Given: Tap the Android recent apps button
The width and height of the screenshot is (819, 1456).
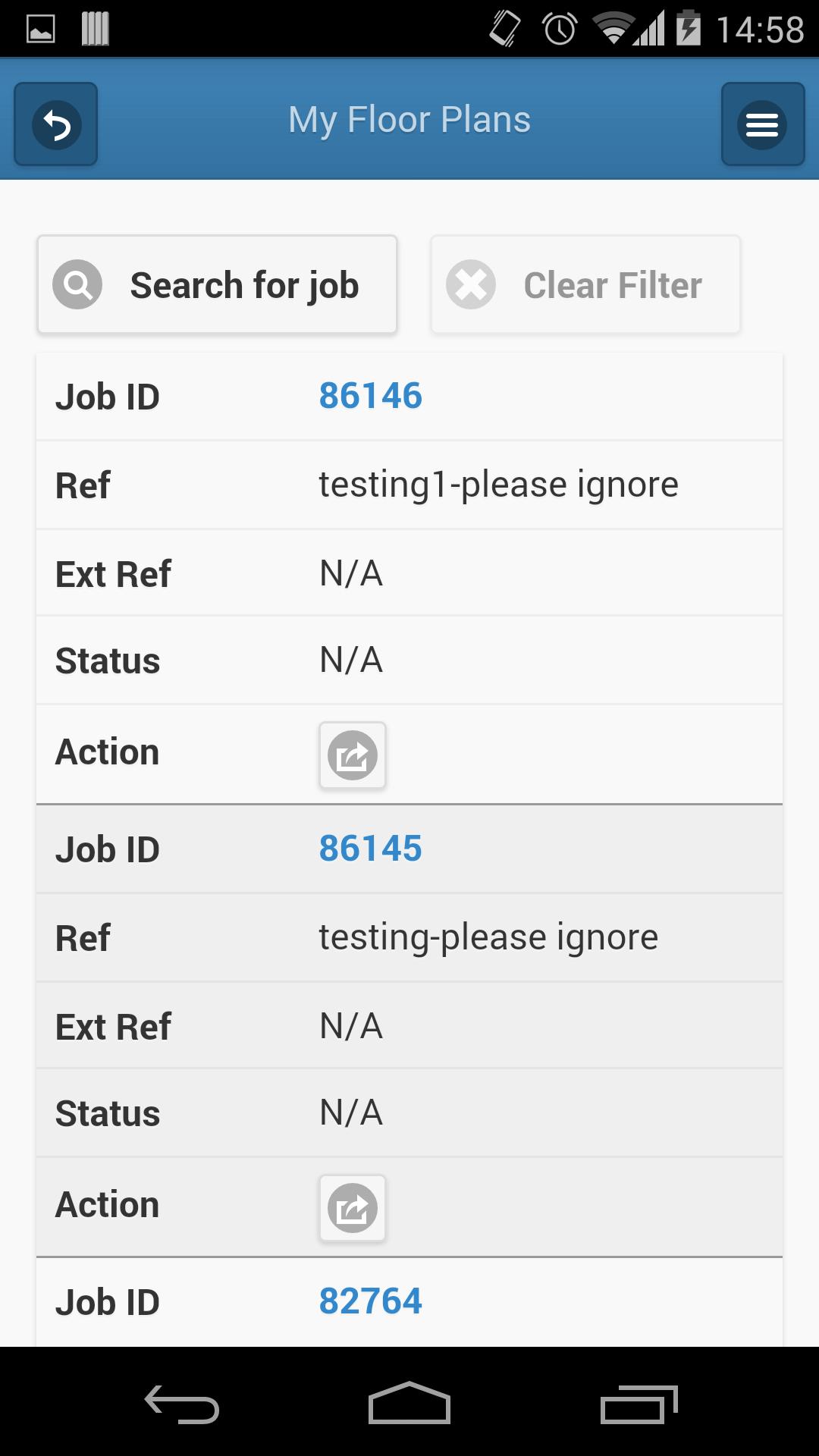Looking at the screenshot, I should (639, 1404).
